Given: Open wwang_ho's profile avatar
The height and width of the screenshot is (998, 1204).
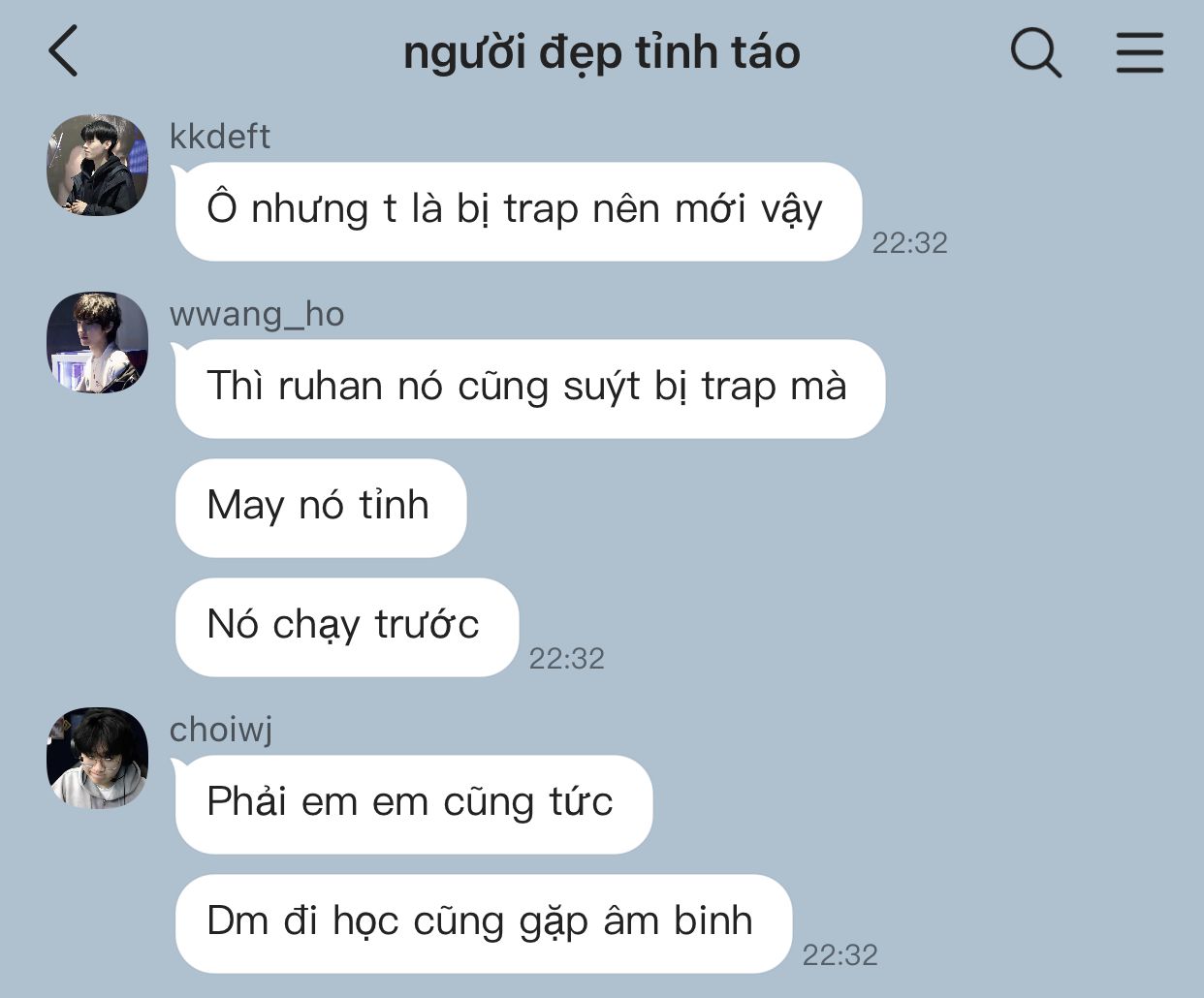Looking at the screenshot, I should (97, 342).
